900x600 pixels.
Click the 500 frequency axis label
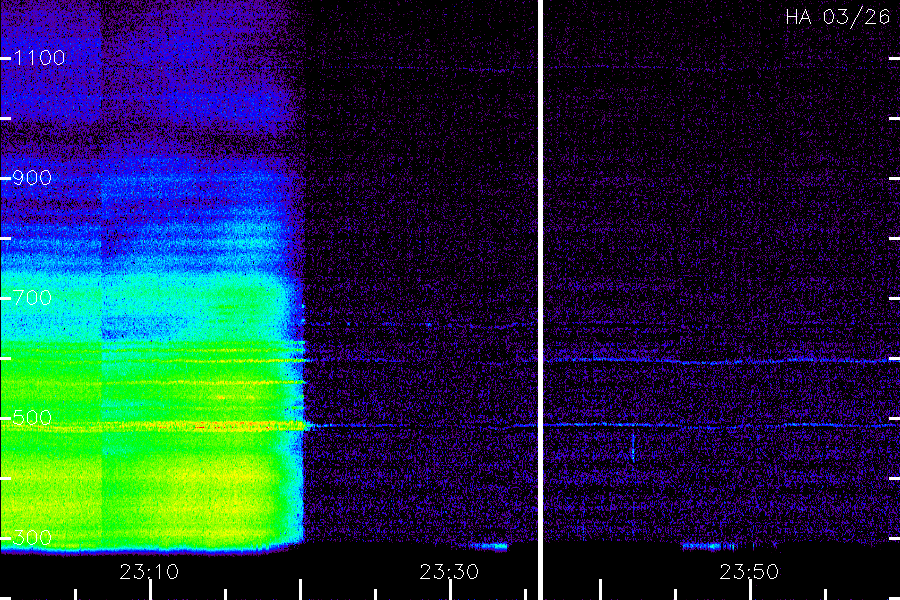click(32, 417)
